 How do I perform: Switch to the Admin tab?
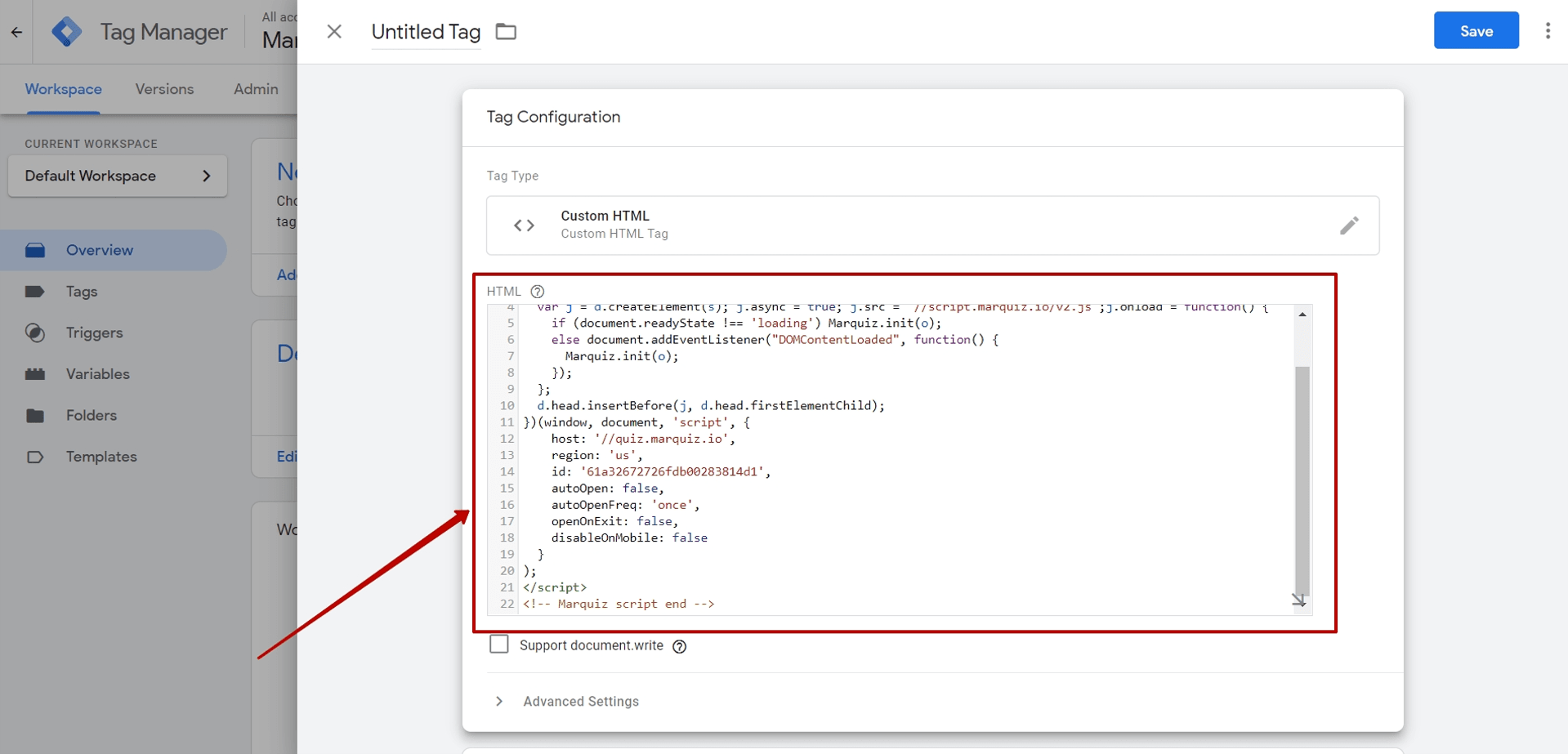coord(256,89)
